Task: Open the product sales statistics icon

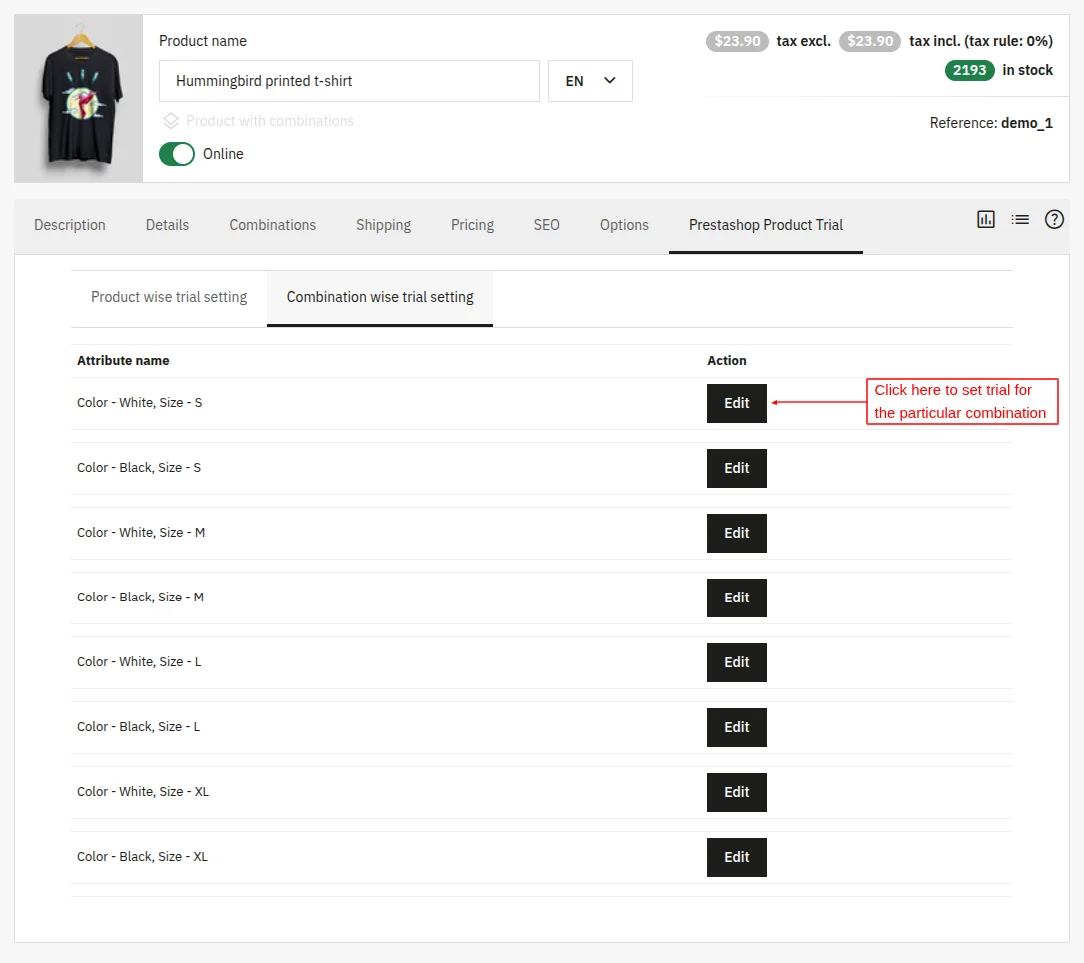Action: pyautogui.click(x=985, y=220)
